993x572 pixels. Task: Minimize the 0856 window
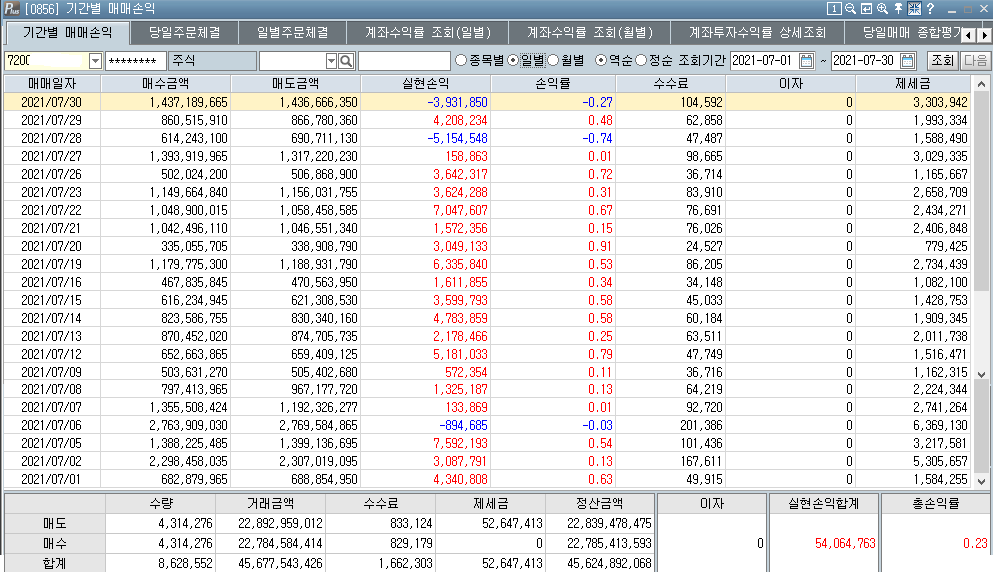pos(951,10)
